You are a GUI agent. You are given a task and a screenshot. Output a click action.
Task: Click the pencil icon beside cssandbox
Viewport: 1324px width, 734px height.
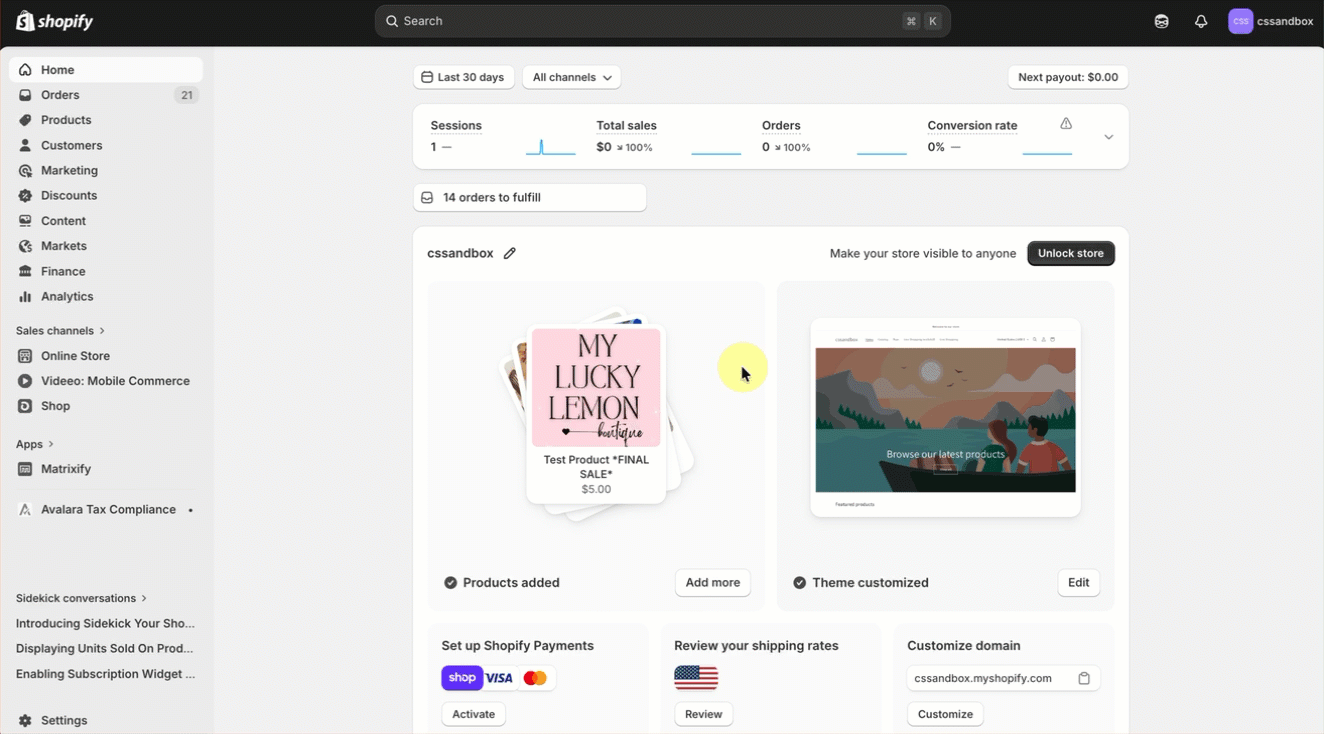point(510,253)
